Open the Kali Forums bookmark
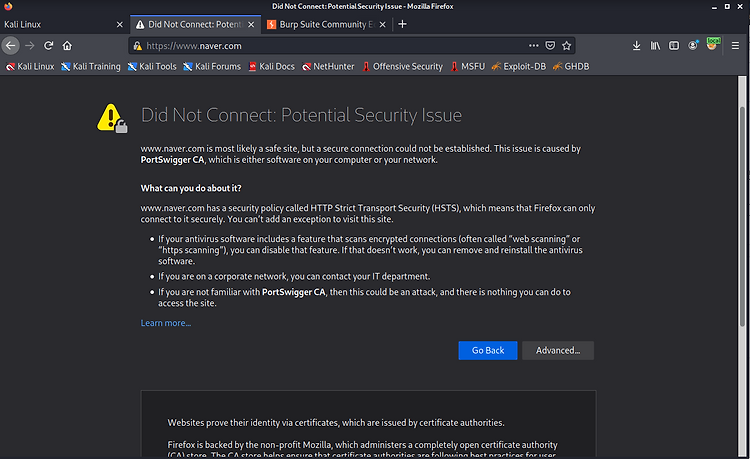750x459 pixels. coord(212,66)
